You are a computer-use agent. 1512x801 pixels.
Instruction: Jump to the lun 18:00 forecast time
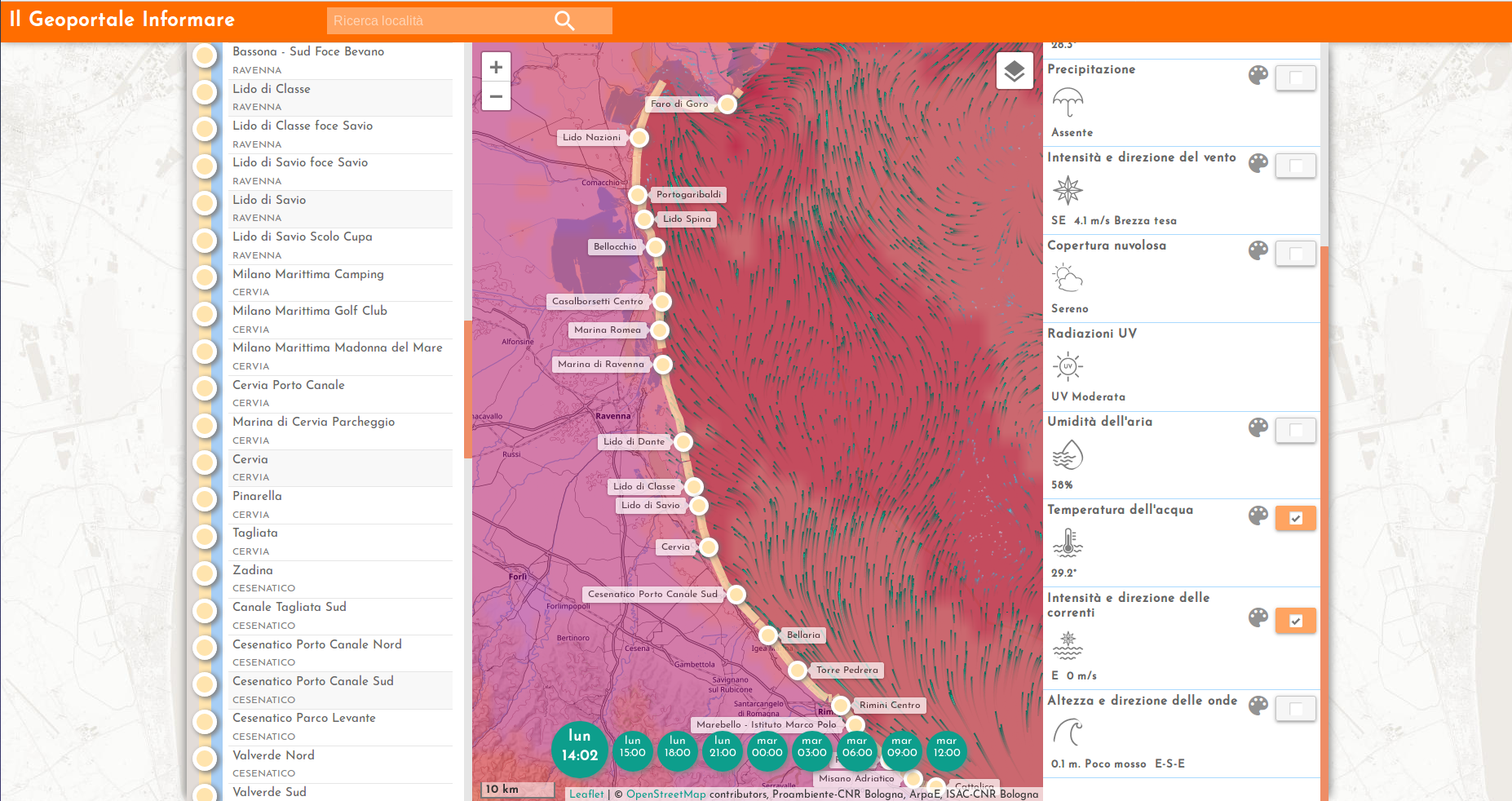[x=677, y=748]
